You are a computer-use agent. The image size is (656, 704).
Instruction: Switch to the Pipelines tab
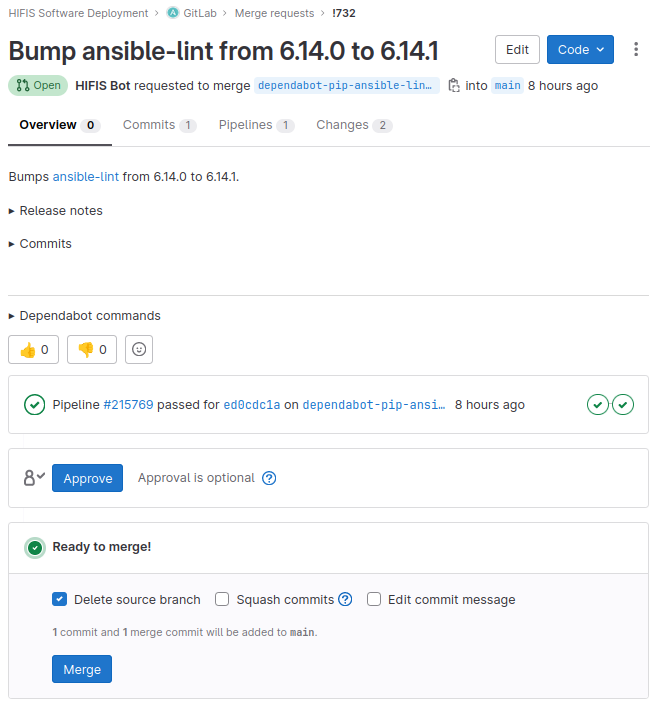(256, 125)
